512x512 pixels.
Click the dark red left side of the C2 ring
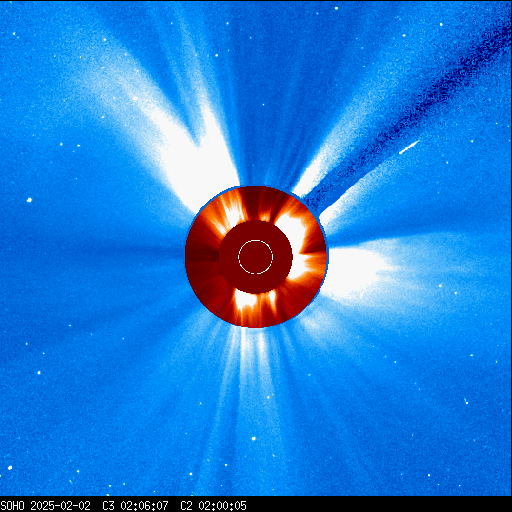click(202, 257)
